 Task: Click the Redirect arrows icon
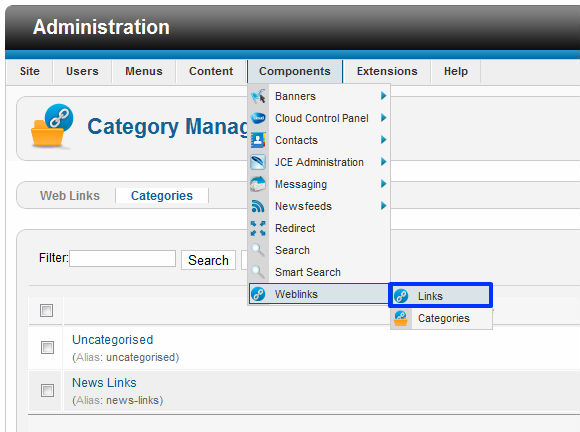tap(258, 228)
